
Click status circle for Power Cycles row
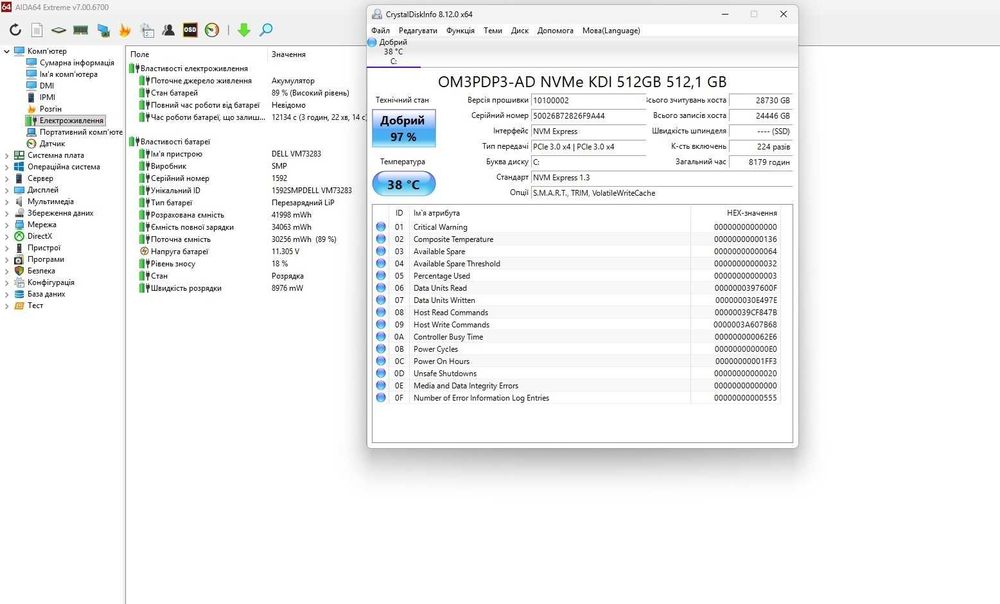pos(381,348)
